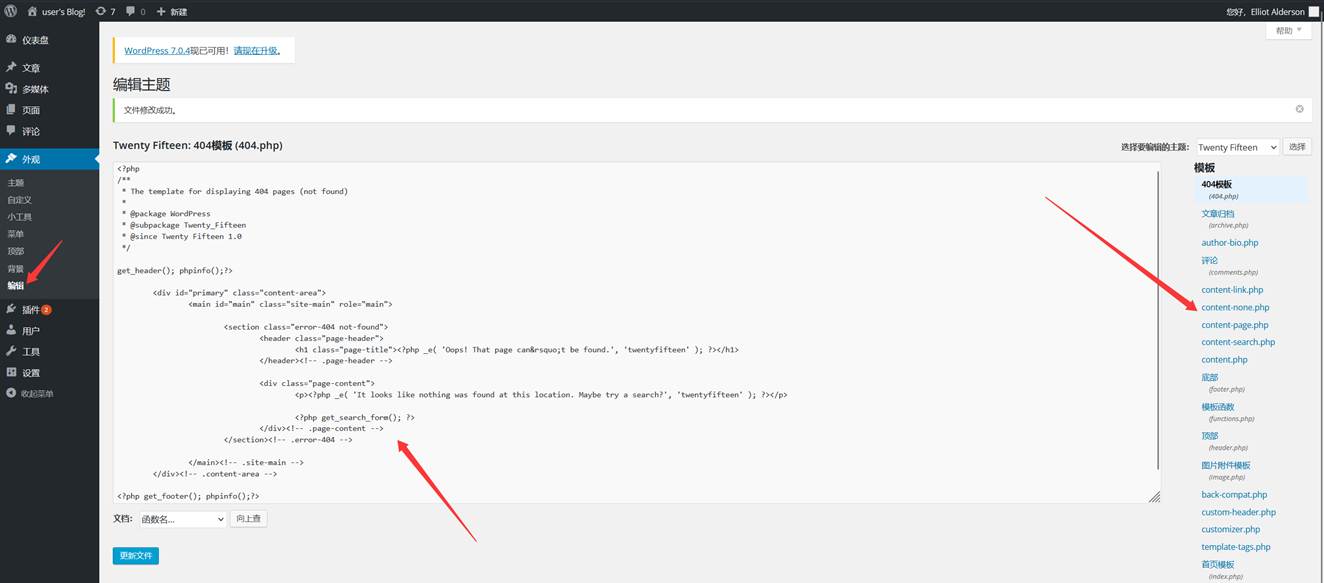The image size is (1324, 583).
Task: Collapse sidebar with 收起菜单 icon
Action: click(11, 393)
